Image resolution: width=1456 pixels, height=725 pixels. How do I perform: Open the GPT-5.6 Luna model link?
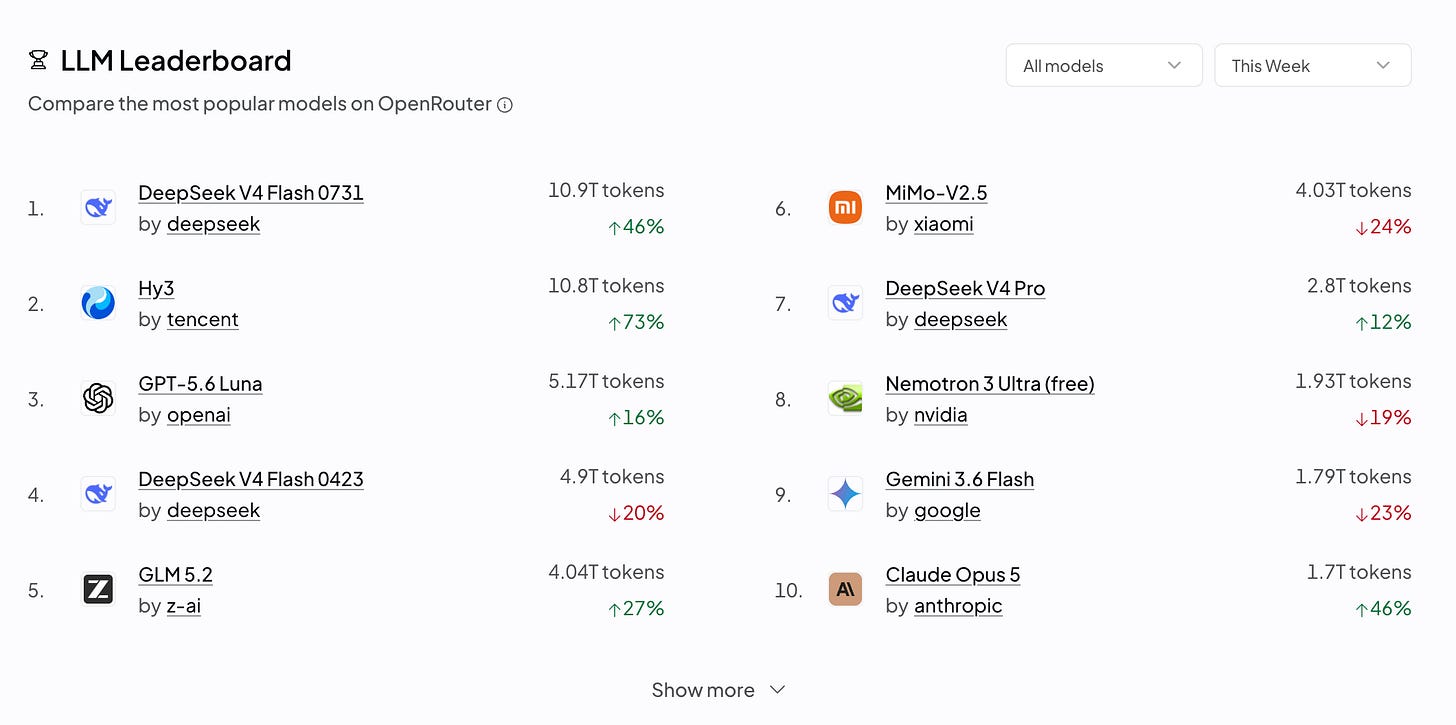pyautogui.click(x=200, y=384)
